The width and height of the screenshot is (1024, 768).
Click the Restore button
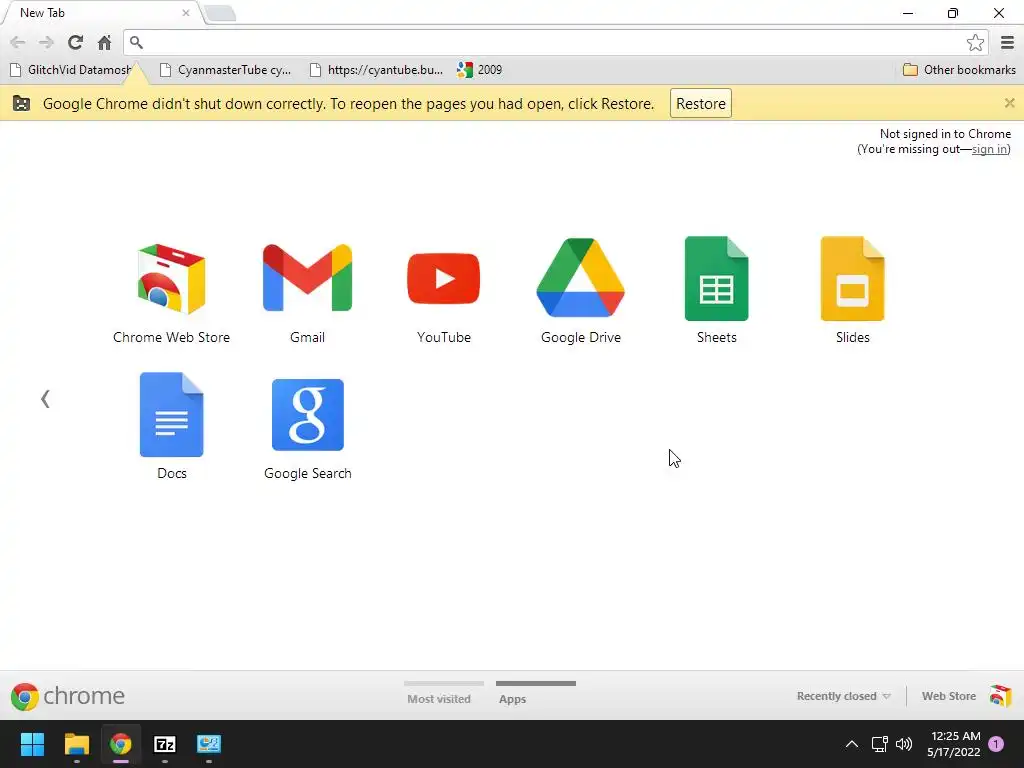coord(701,103)
